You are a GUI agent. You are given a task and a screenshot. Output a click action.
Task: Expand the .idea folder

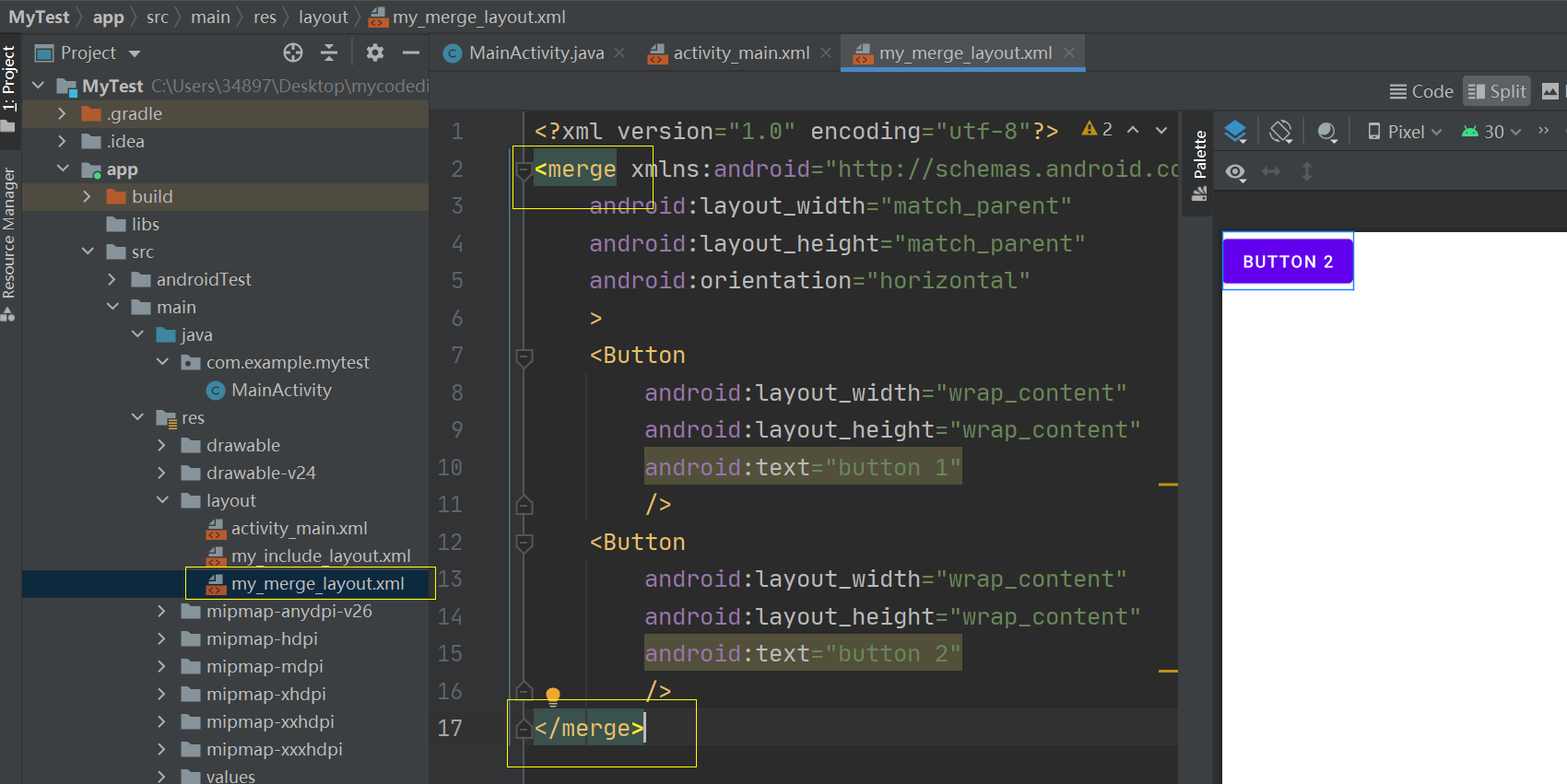tap(62, 141)
